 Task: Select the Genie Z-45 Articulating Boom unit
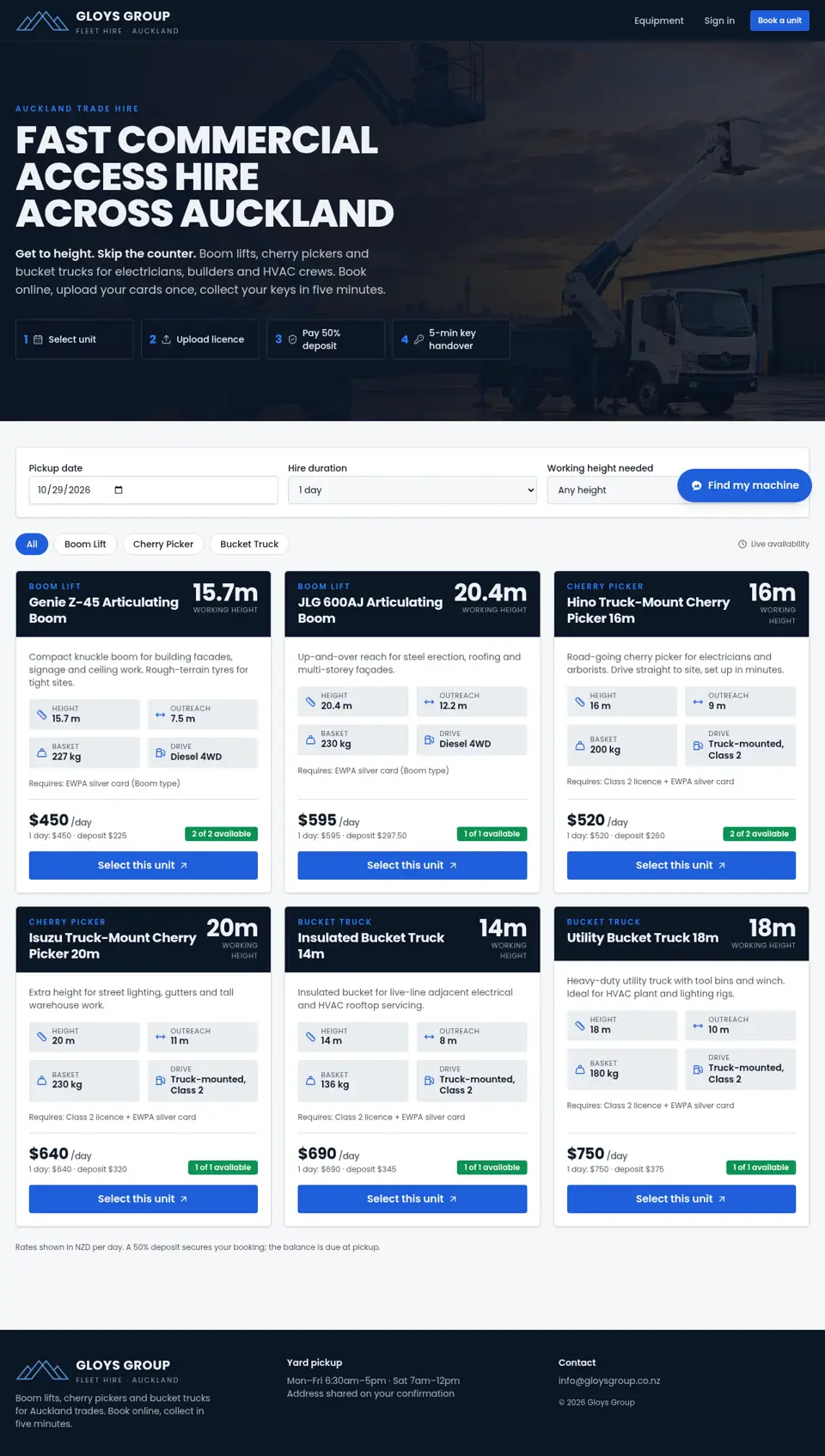(x=144, y=865)
